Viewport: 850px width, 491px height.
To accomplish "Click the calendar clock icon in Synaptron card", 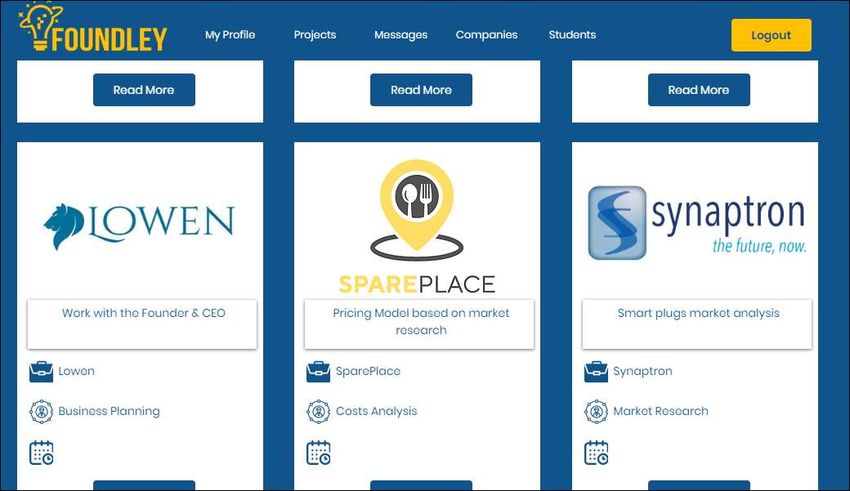I will point(596,453).
